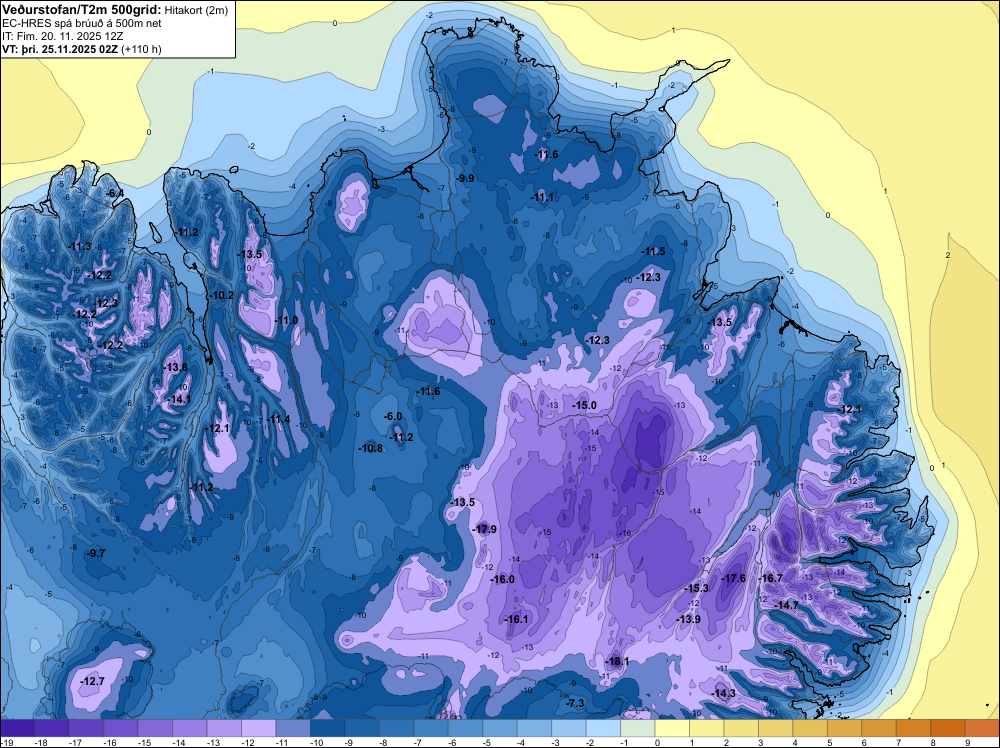
Task: Click the -16.0 temperature label
Action: [x=503, y=580]
